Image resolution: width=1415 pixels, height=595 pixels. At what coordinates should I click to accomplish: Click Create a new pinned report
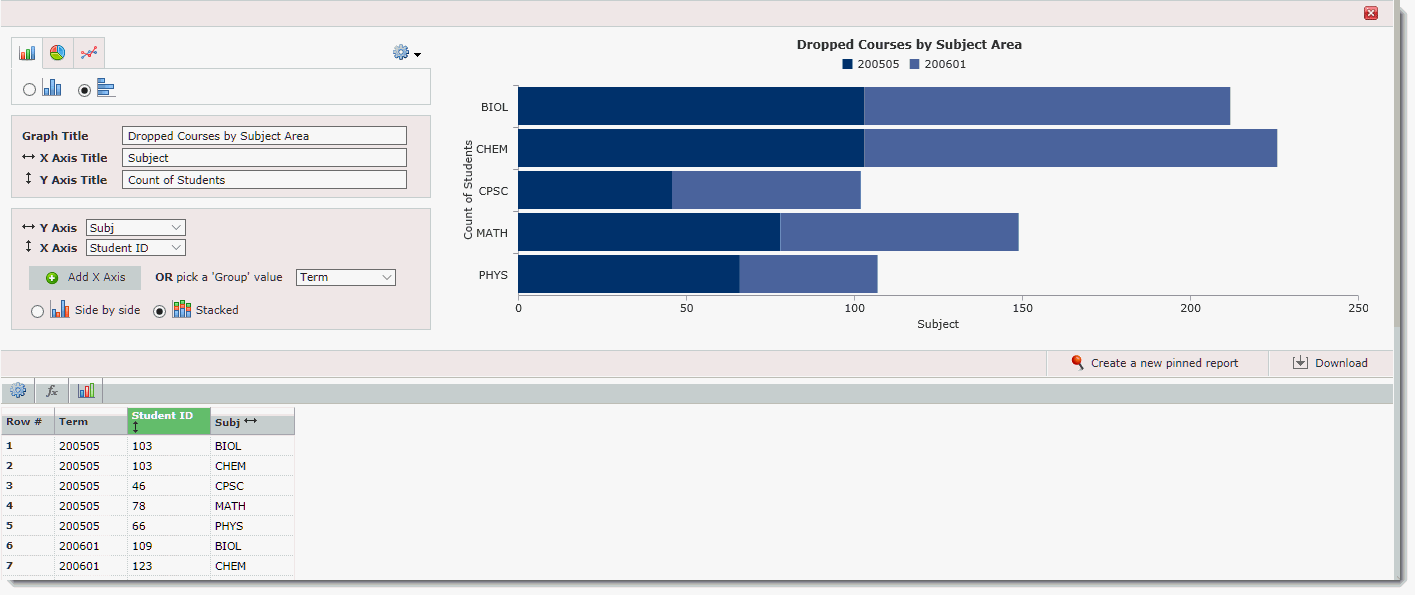click(1156, 363)
